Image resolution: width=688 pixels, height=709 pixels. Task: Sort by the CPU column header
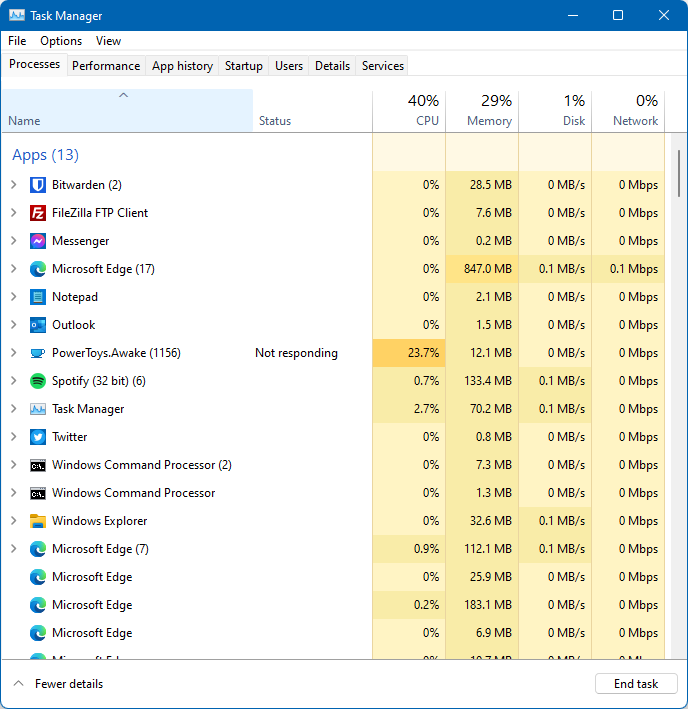point(409,111)
